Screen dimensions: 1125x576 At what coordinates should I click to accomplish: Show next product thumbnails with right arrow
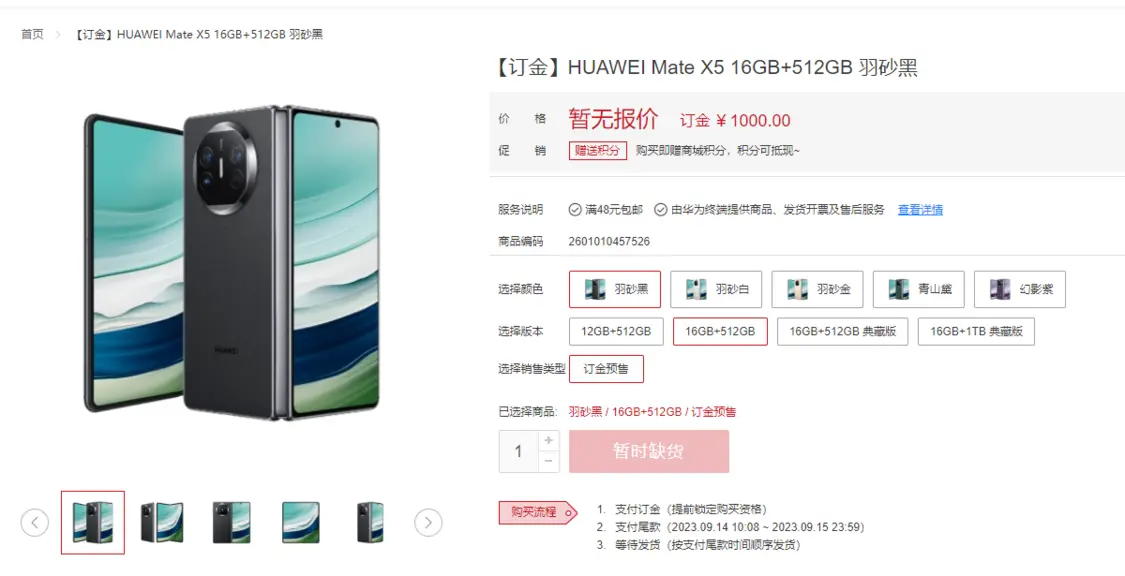pos(428,522)
